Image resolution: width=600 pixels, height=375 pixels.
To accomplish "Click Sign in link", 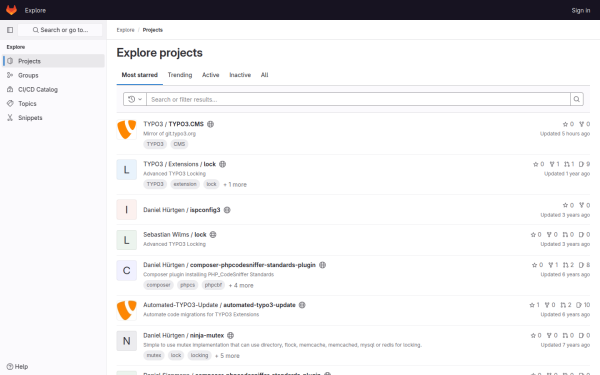I will (580, 10).
